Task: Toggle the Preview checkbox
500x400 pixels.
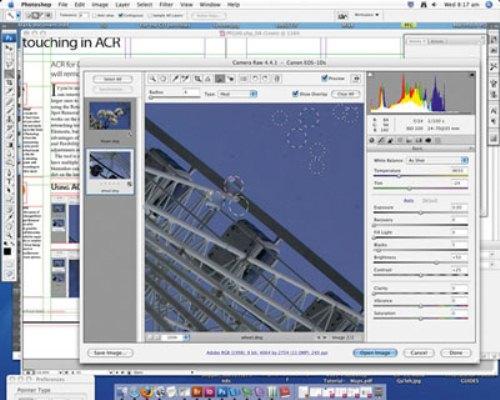Action: (324, 78)
